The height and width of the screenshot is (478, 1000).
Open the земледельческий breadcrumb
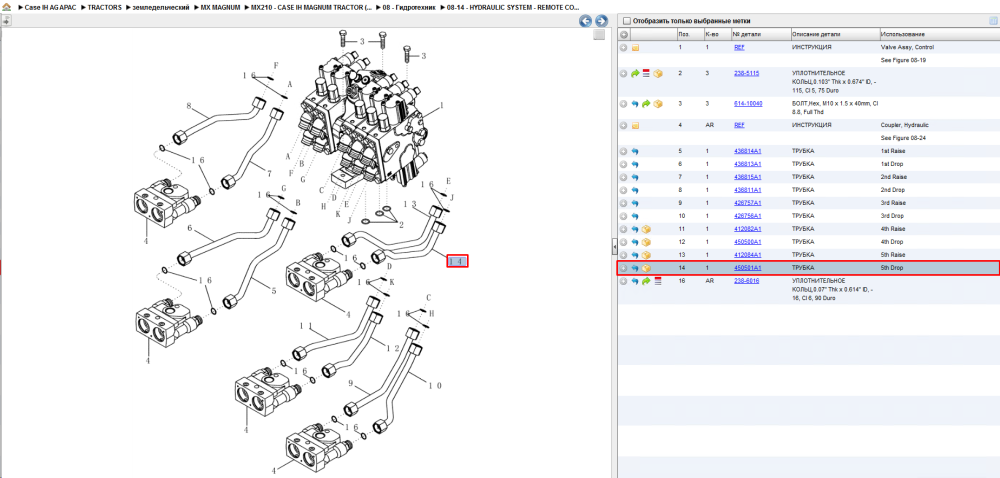[x=161, y=7]
